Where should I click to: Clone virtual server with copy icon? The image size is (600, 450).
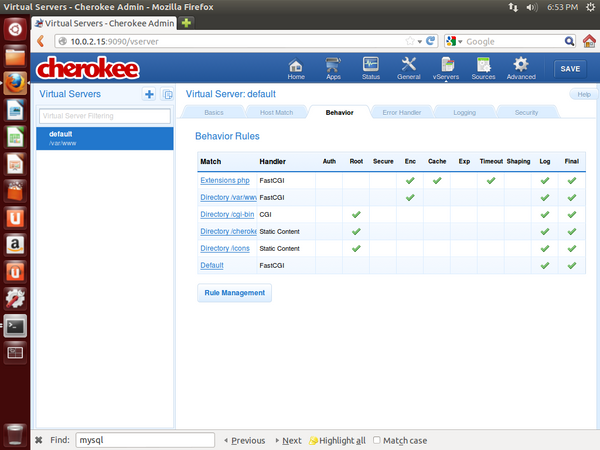[x=167, y=94]
